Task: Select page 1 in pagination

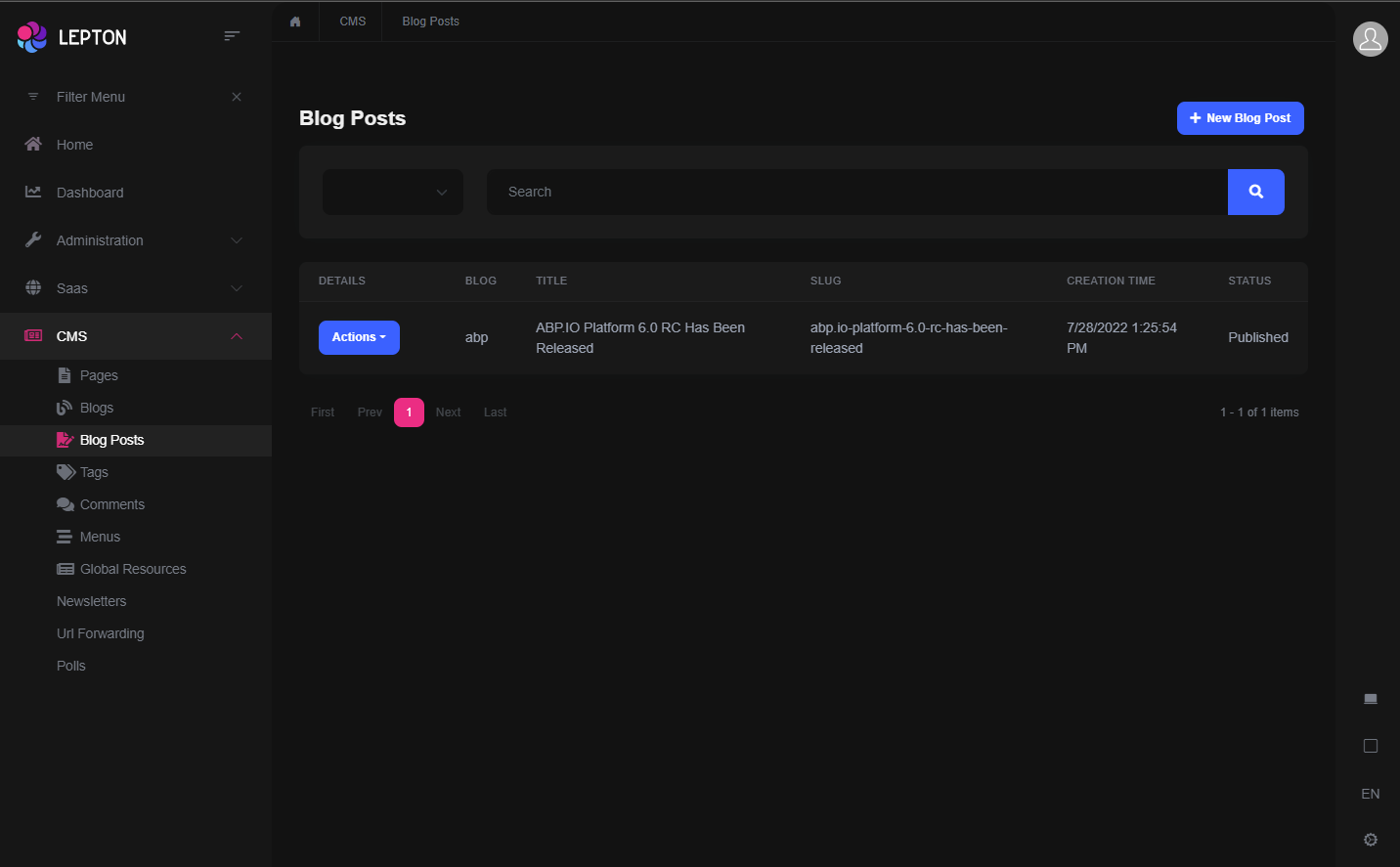Action: (x=409, y=412)
